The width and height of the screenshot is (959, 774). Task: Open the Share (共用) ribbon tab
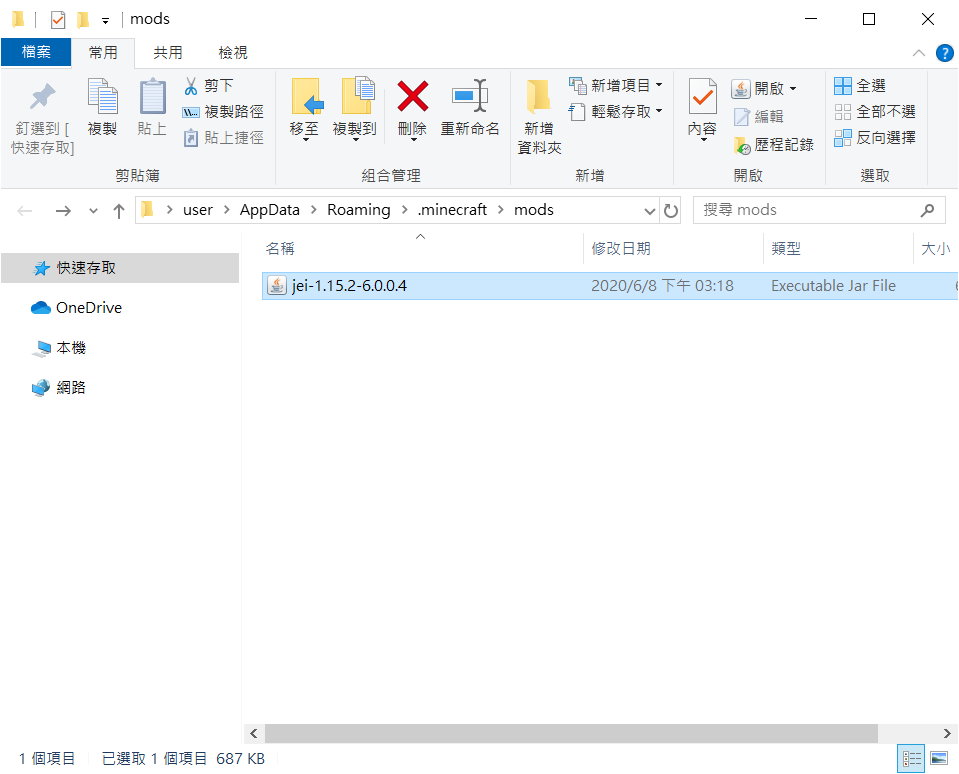(167, 52)
